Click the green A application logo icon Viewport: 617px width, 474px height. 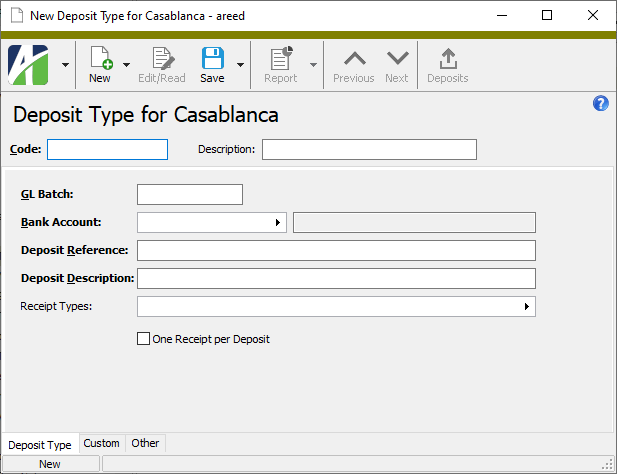pyautogui.click(x=29, y=65)
